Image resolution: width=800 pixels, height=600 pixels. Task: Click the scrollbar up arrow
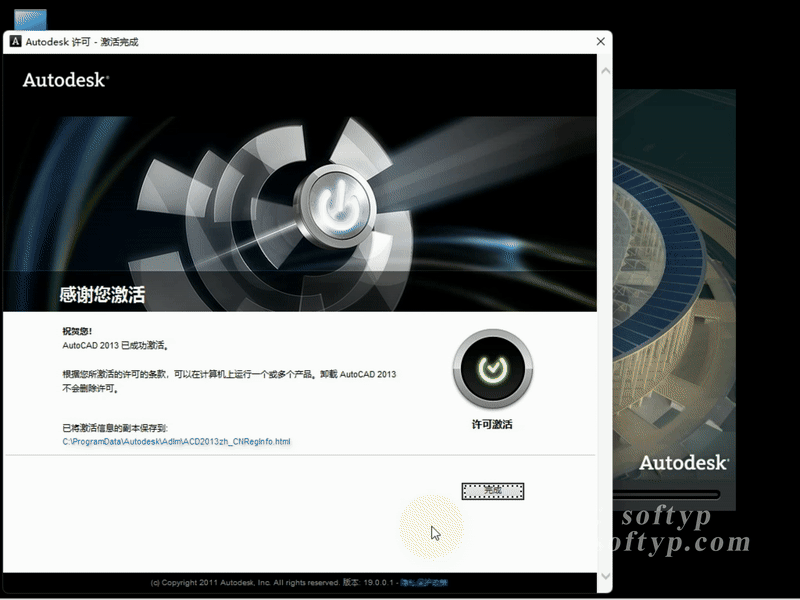[606, 71]
